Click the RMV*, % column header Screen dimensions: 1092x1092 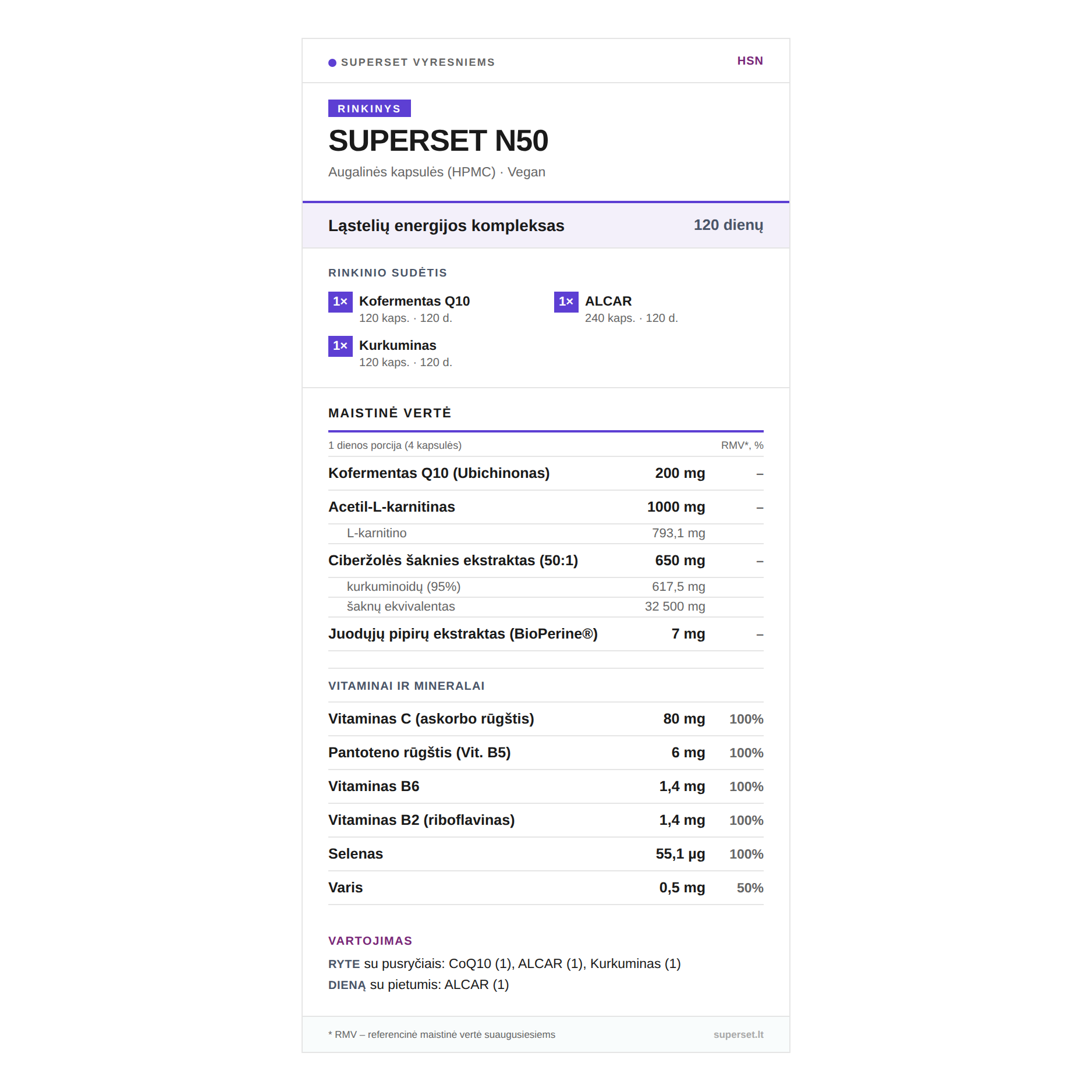[x=742, y=446]
